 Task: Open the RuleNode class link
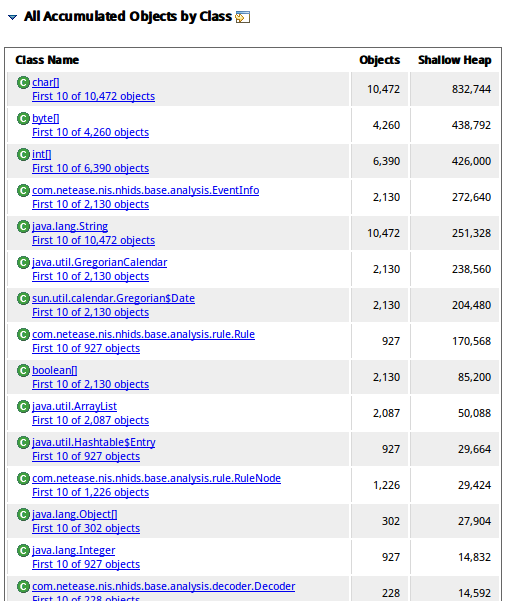click(156, 478)
